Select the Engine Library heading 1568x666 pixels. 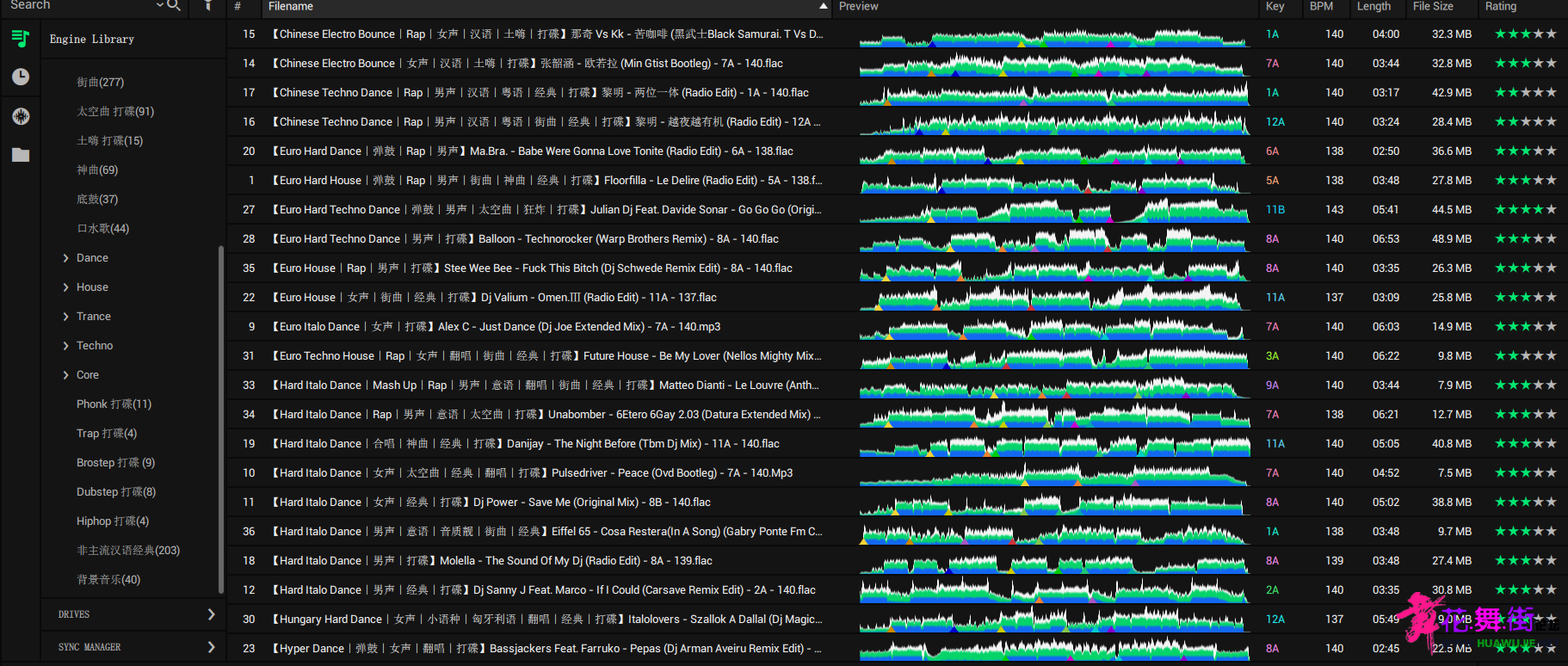coord(92,40)
